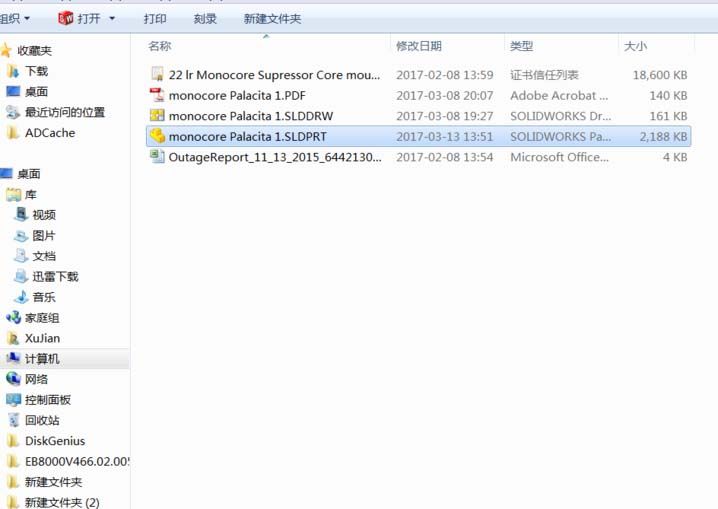Viewport: 718px width, 509px height.
Task: Click the XuJian user folder icon
Action: (13, 338)
